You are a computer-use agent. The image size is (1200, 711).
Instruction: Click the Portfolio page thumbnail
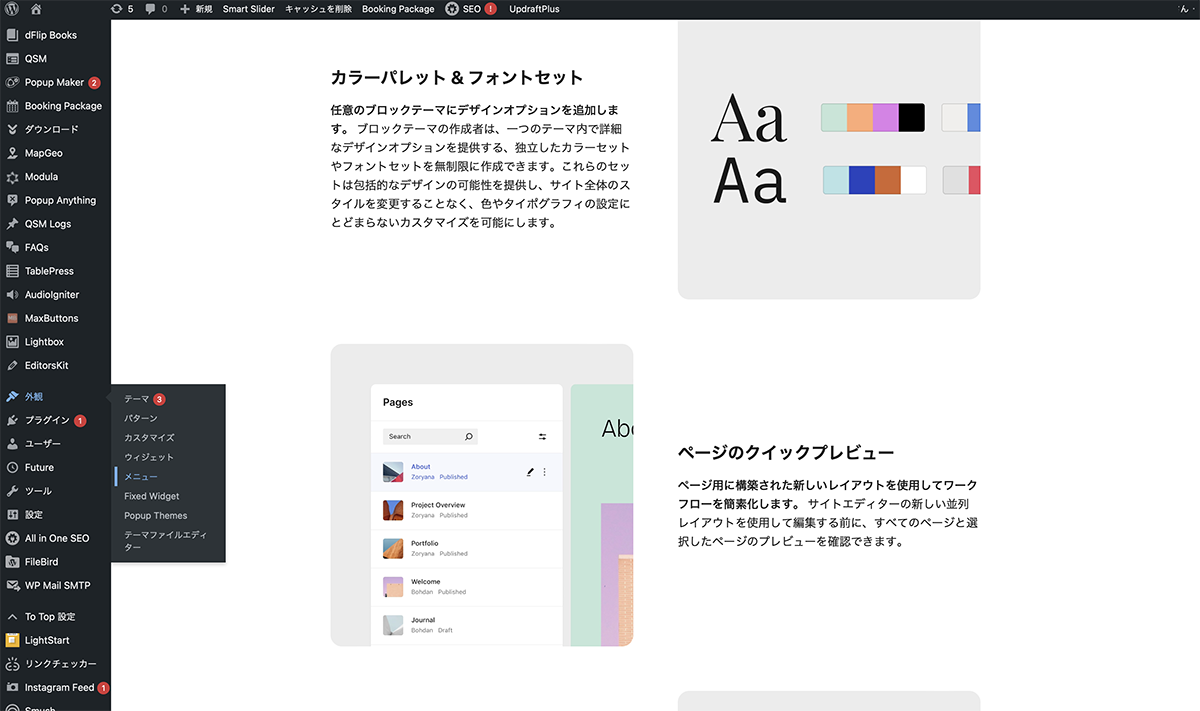393,549
